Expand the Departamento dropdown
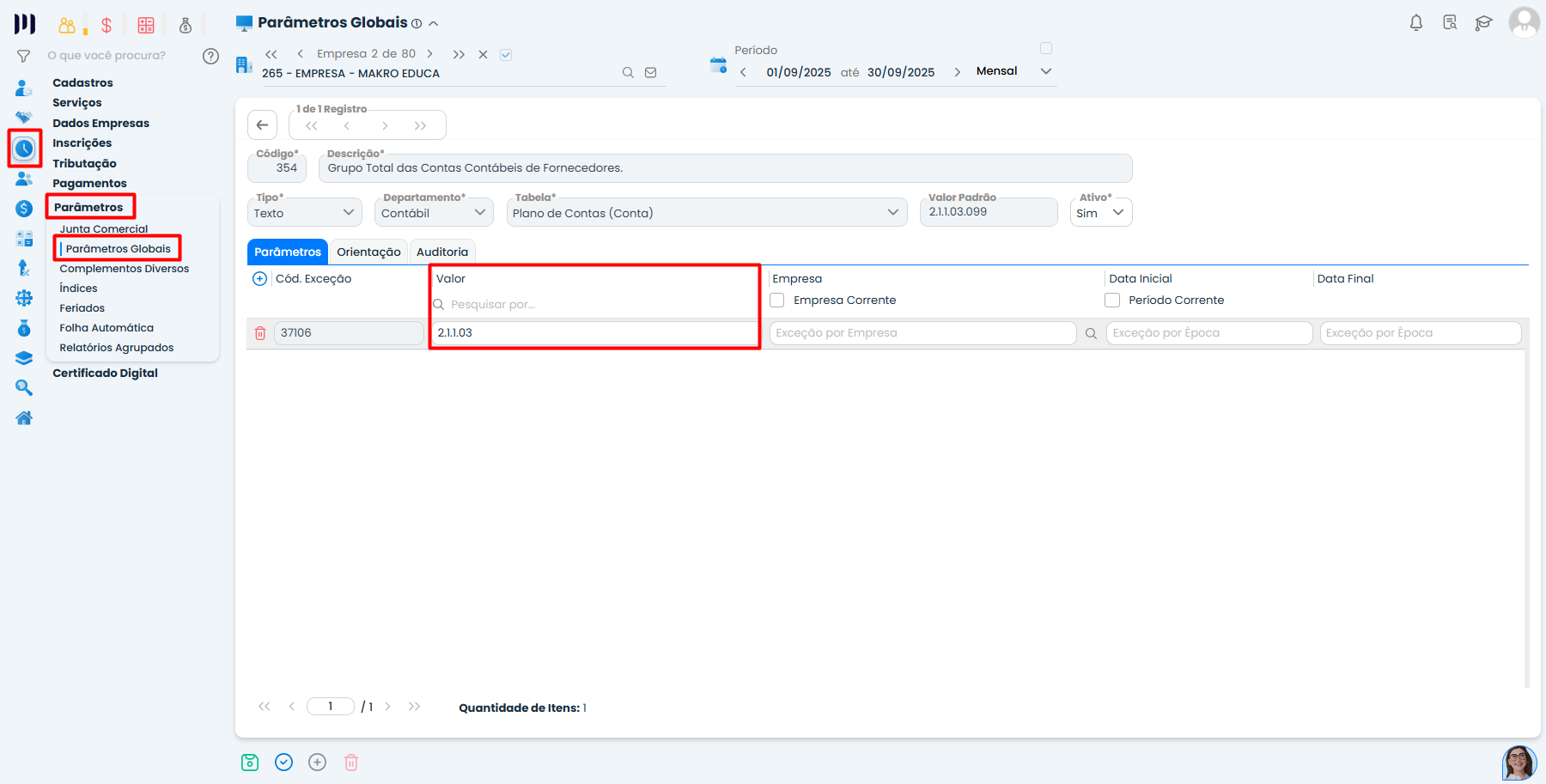This screenshot has width=1546, height=784. [x=434, y=213]
